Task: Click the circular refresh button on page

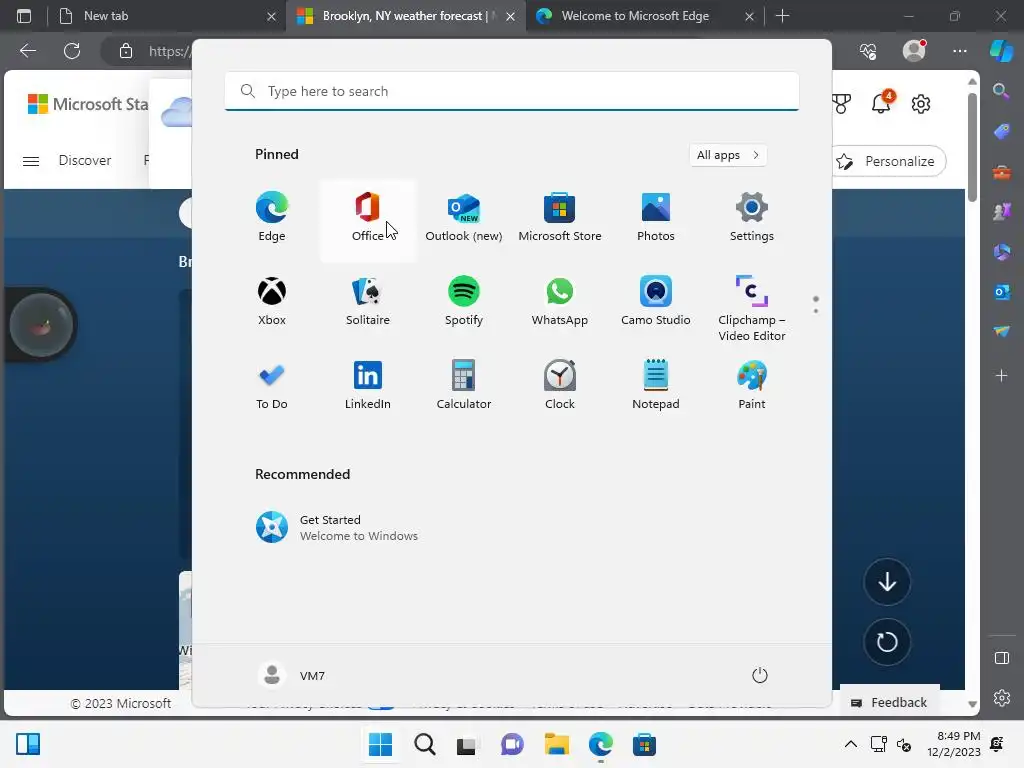Action: tap(887, 642)
